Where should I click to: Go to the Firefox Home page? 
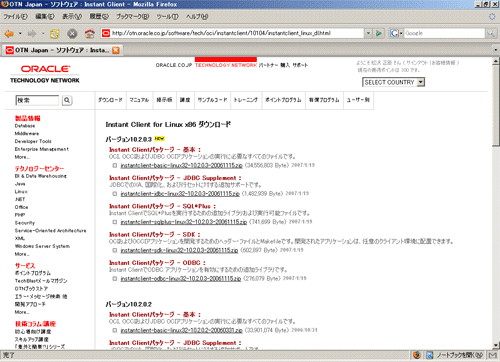tap(90, 33)
